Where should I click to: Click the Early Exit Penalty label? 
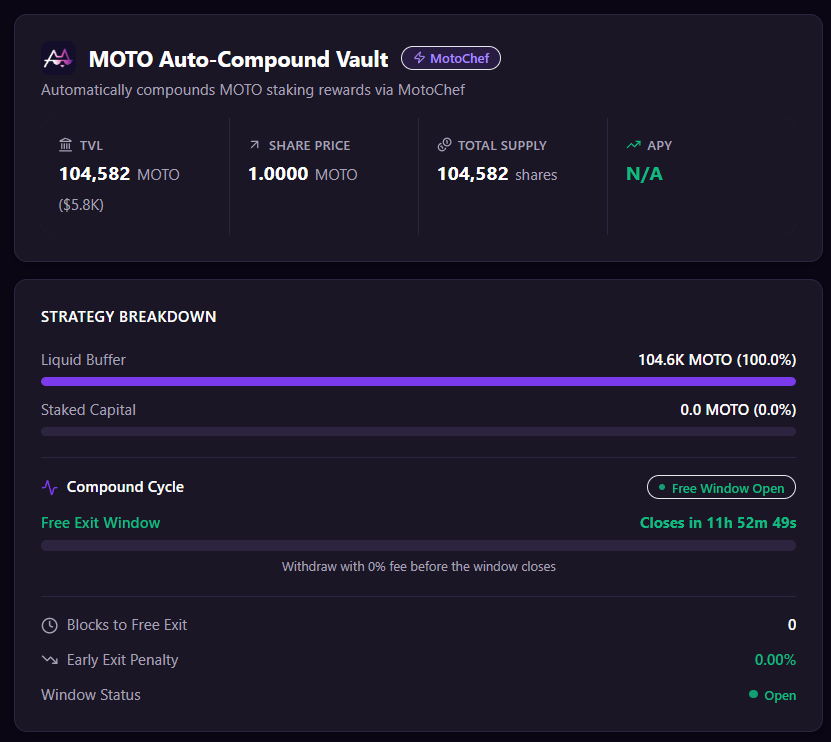122,660
